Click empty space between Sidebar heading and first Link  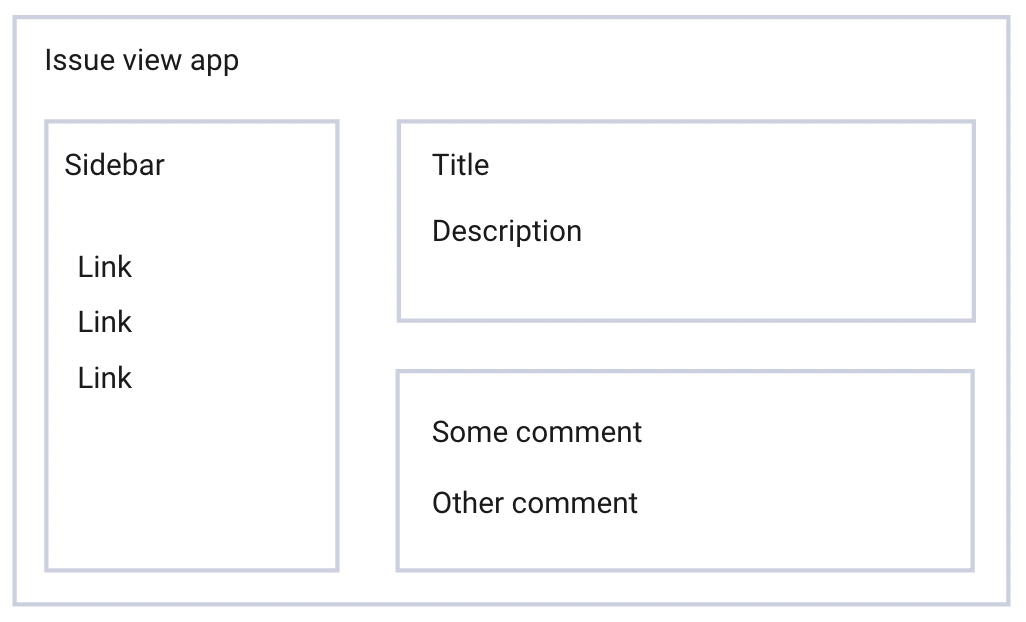pos(190,215)
